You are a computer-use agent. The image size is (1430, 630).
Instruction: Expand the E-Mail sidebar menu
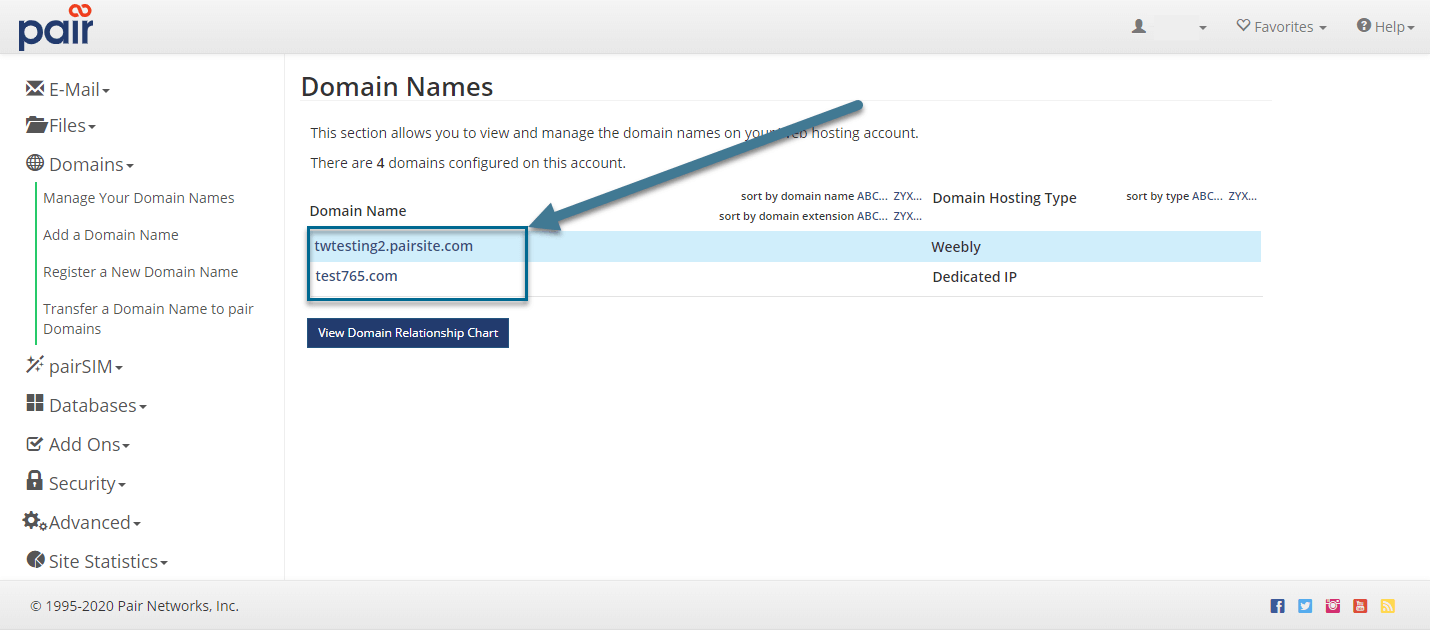pos(68,89)
